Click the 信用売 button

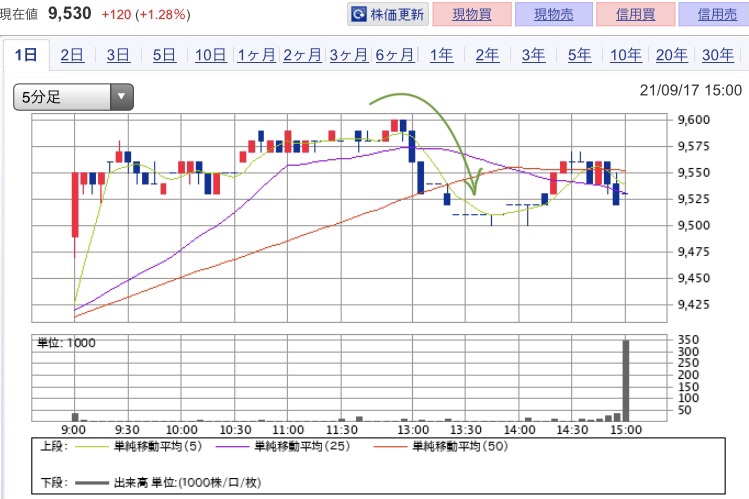click(x=715, y=14)
